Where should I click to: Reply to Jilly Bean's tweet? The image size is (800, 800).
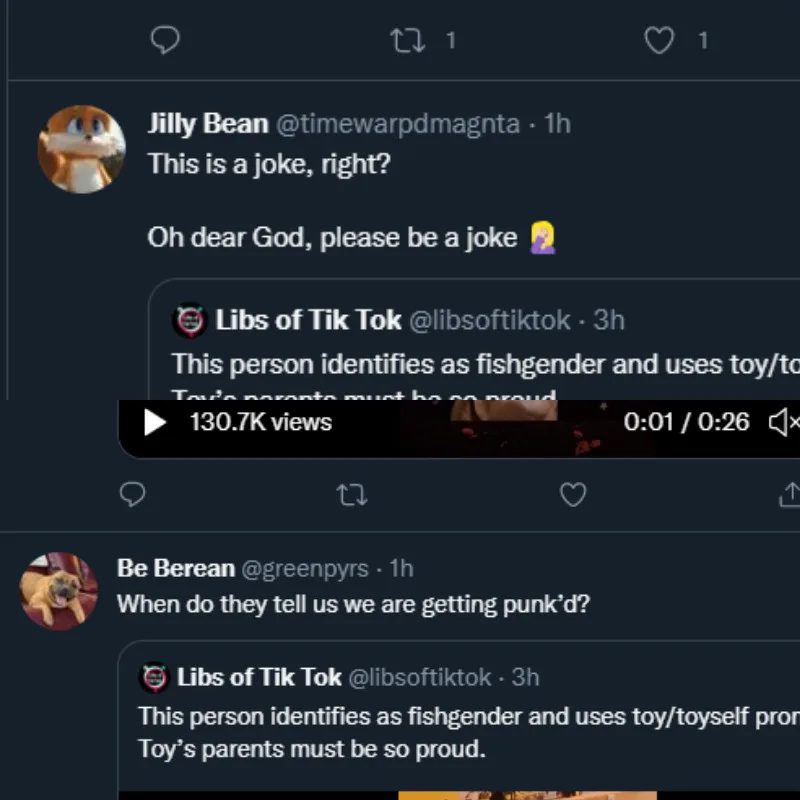click(x=132, y=494)
